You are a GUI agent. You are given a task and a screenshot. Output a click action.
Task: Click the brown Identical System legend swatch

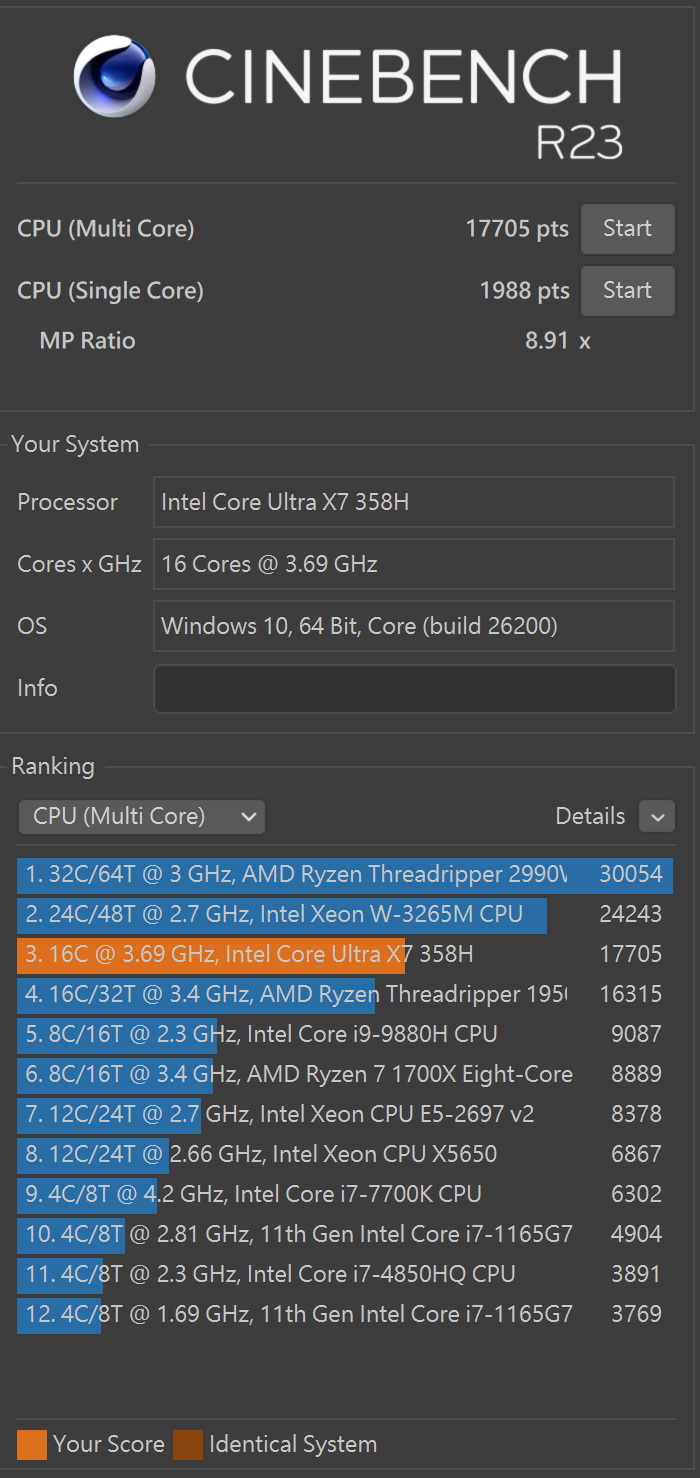click(188, 1444)
